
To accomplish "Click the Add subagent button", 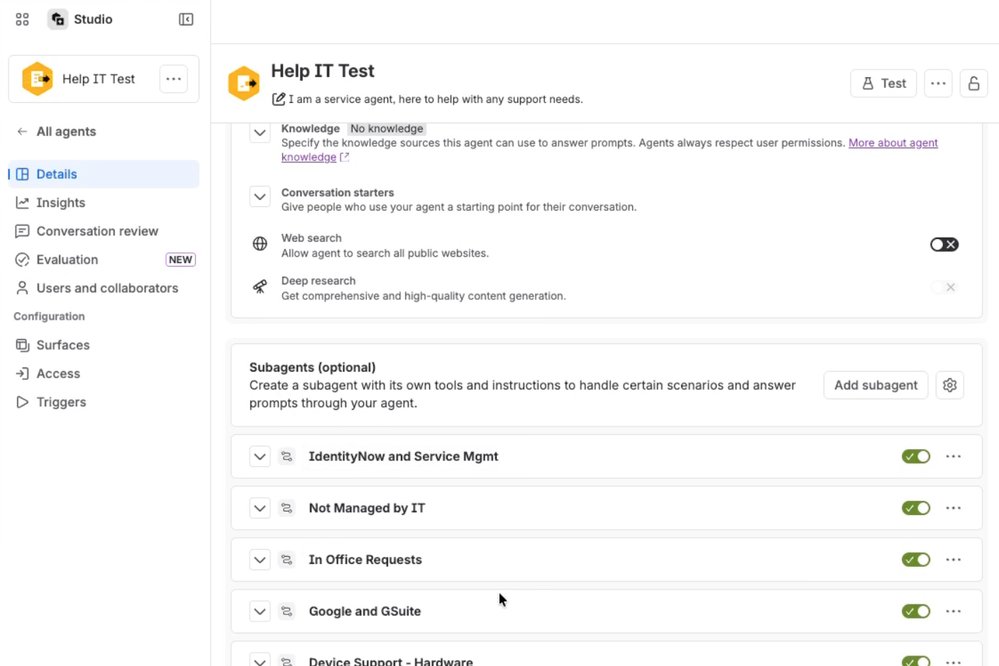I will tap(875, 385).
